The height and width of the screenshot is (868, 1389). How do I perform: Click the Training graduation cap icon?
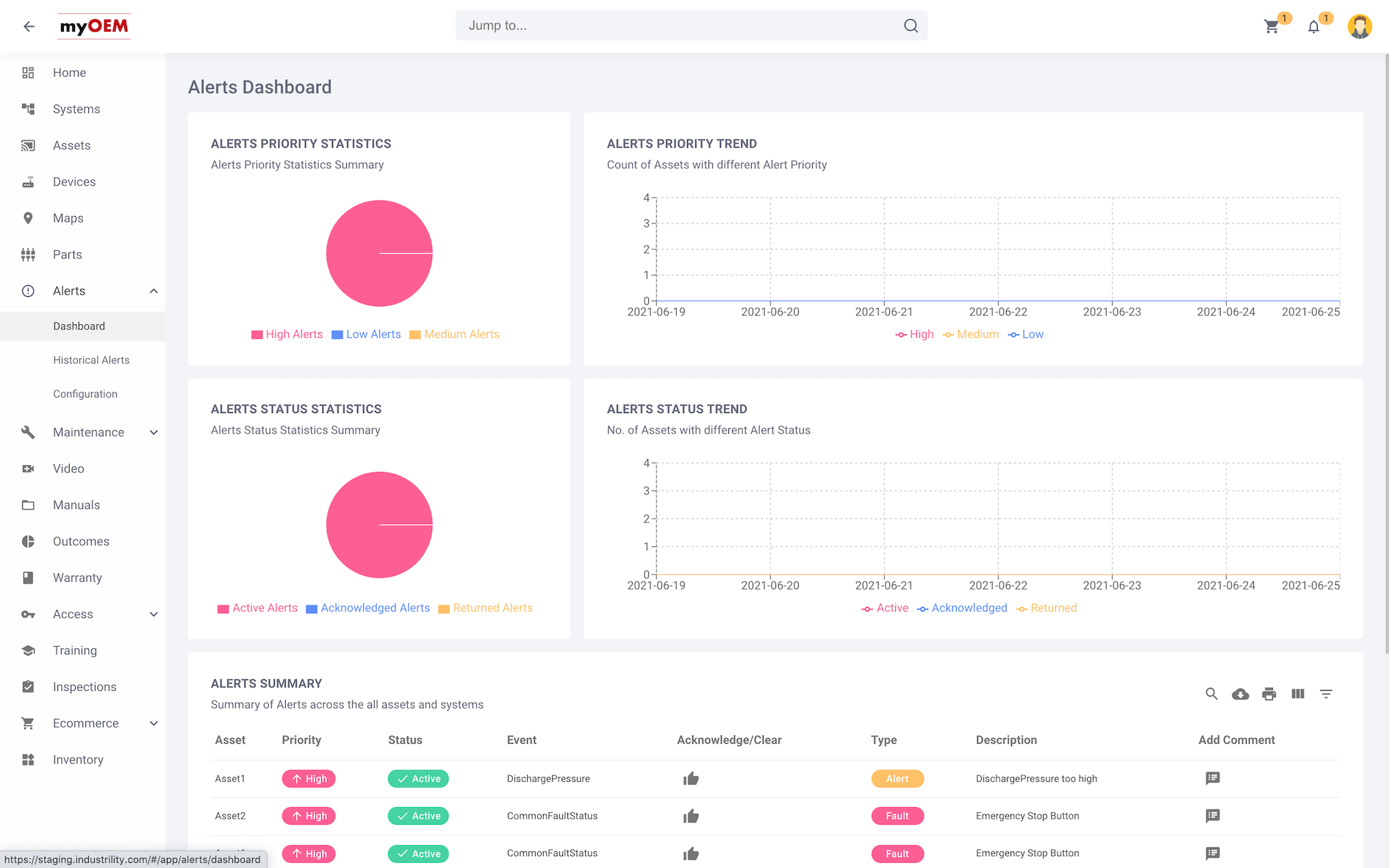coord(28,650)
